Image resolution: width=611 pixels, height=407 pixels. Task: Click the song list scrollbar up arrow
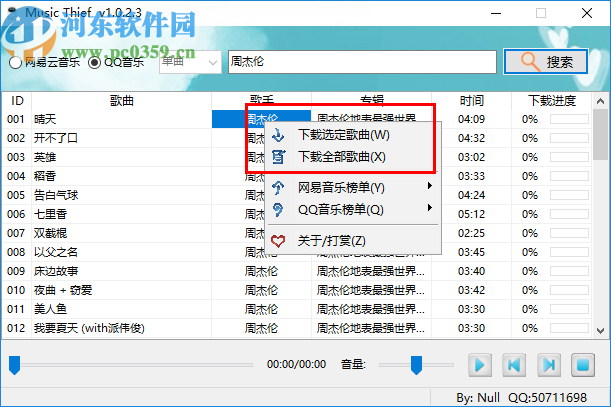(x=600, y=102)
